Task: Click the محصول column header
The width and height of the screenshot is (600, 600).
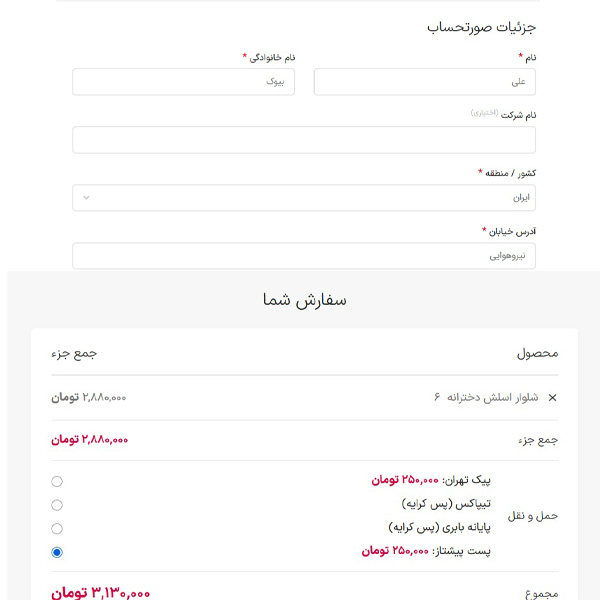Action: tap(537, 353)
